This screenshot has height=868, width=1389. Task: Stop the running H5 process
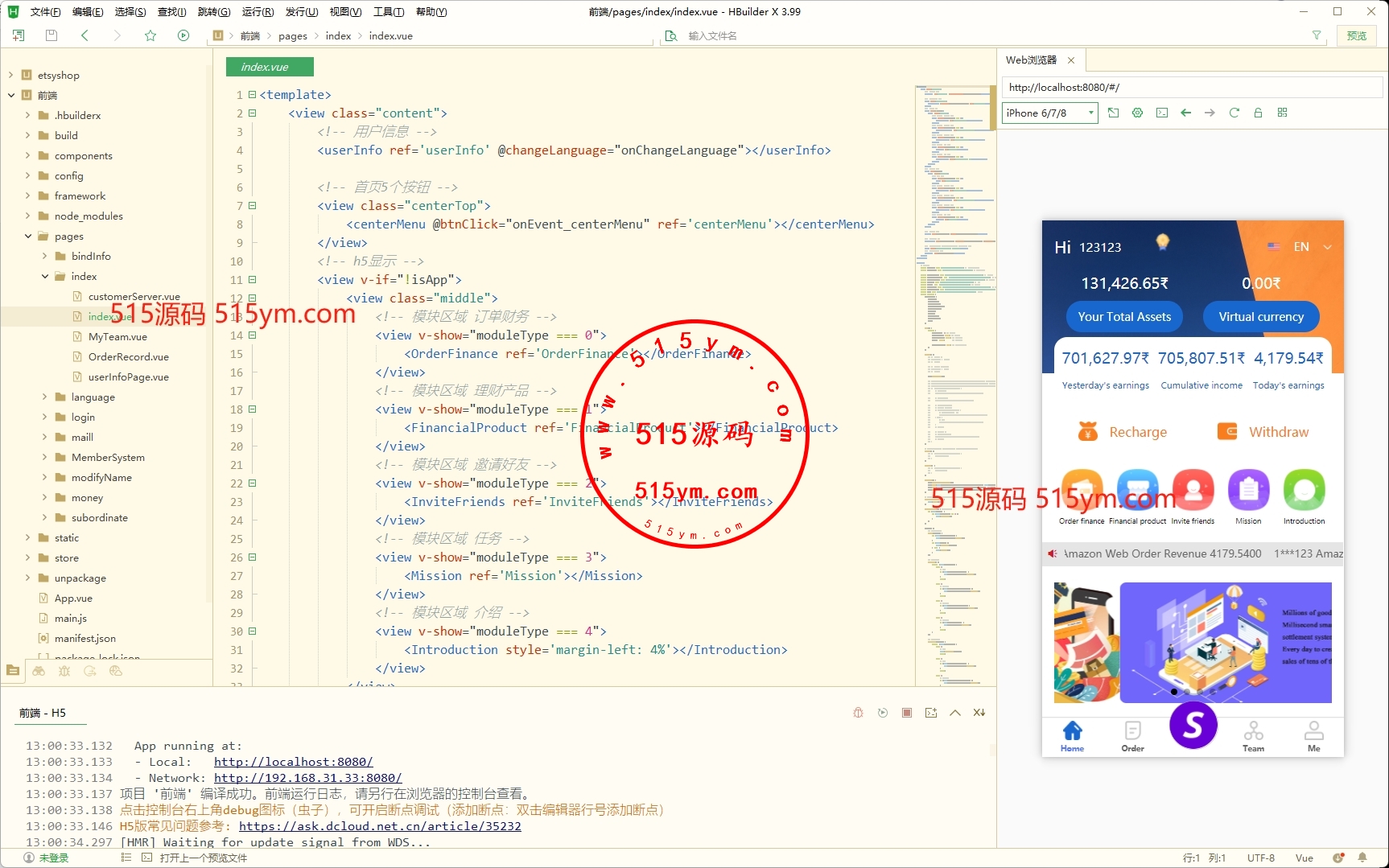(x=907, y=713)
